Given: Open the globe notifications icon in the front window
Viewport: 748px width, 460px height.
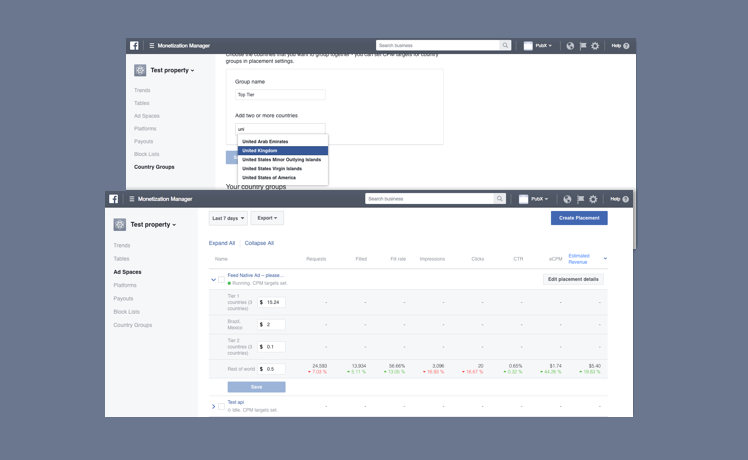Looking at the screenshot, I should (567, 199).
